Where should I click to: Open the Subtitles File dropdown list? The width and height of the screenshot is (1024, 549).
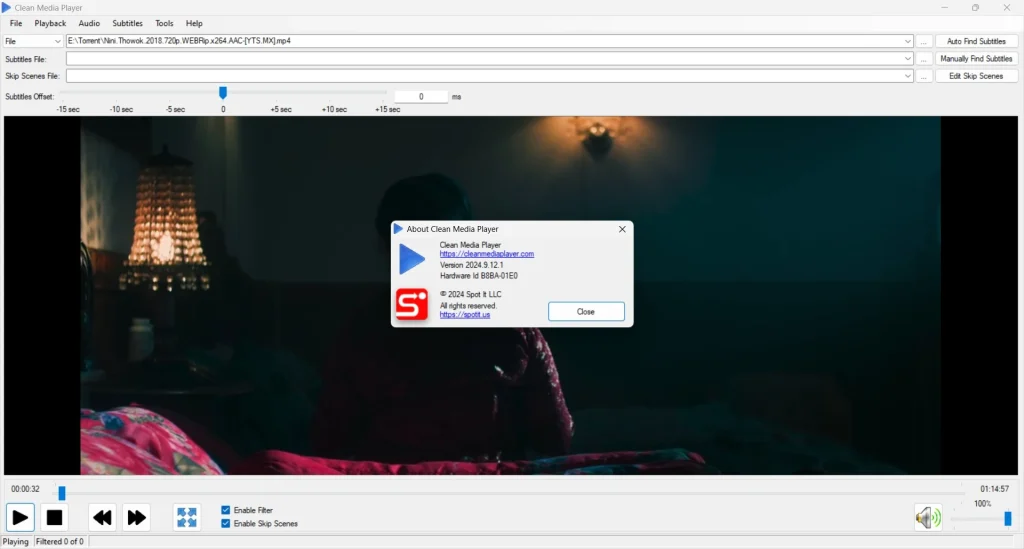(x=908, y=59)
